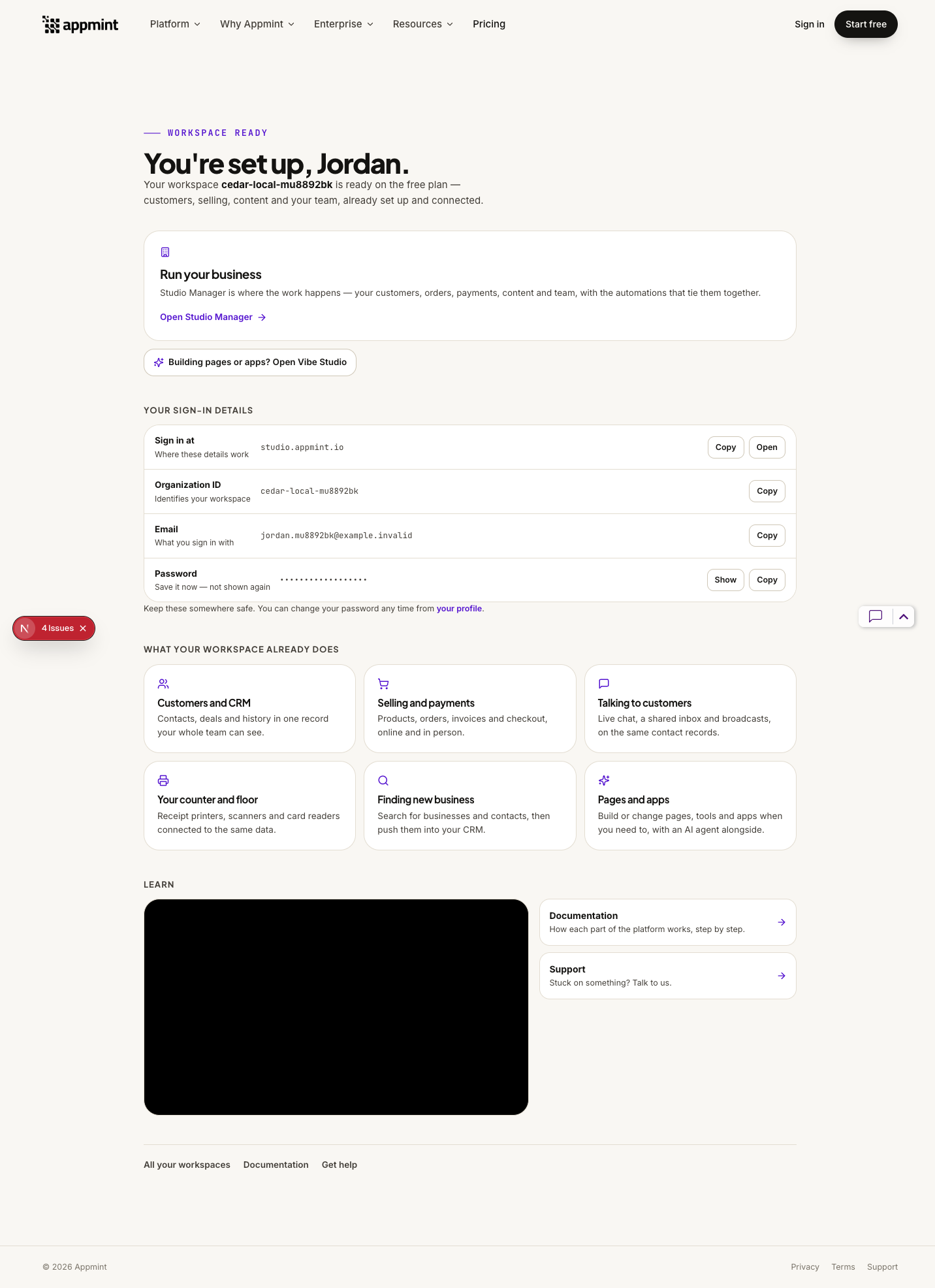Click the cedar-local-mu8892bk Organization ID value
The image size is (935, 1288).
309,491
